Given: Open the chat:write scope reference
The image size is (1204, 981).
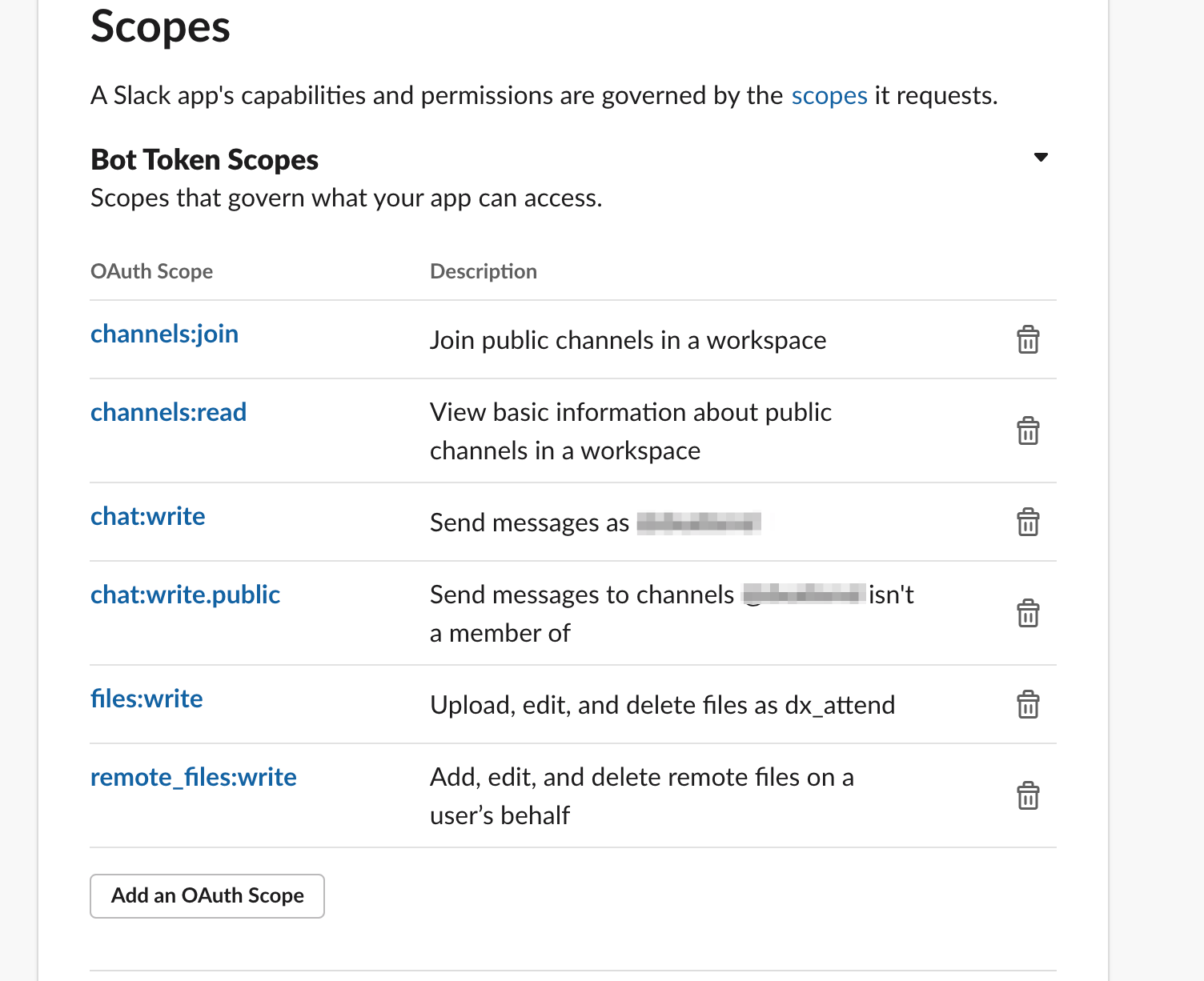Looking at the screenshot, I should click(x=147, y=516).
